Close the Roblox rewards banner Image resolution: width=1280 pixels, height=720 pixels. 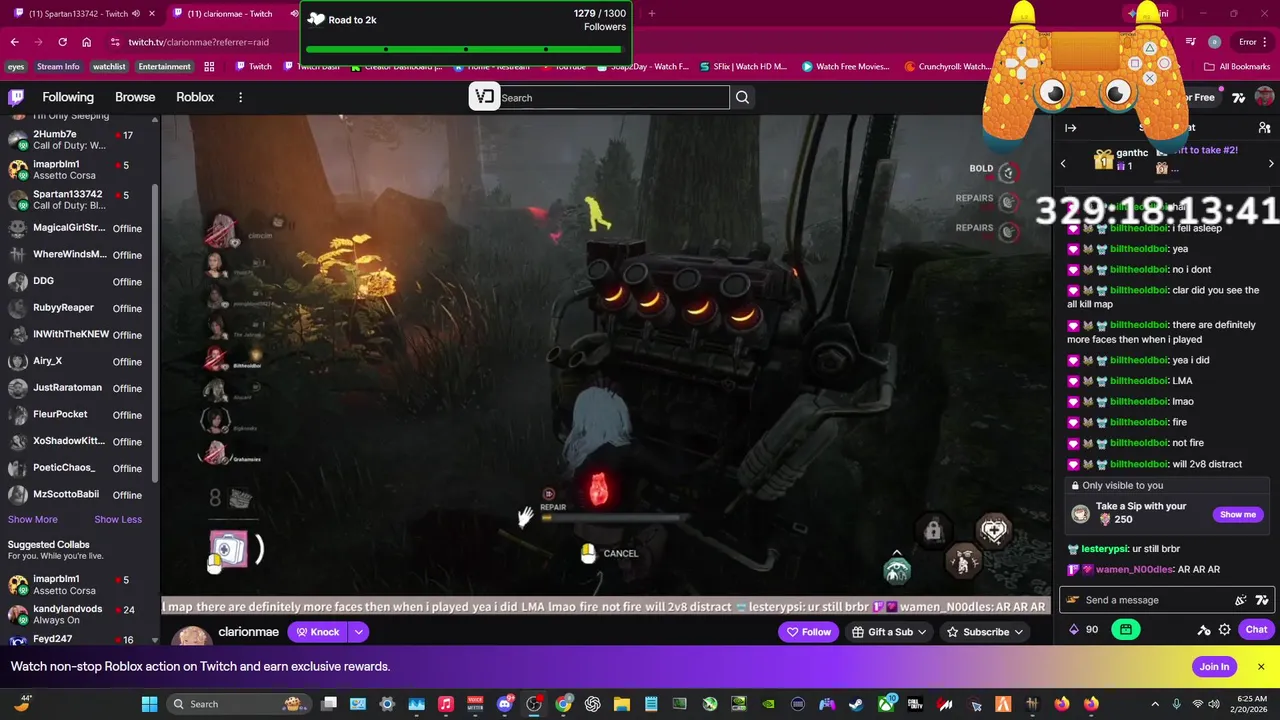(1261, 667)
